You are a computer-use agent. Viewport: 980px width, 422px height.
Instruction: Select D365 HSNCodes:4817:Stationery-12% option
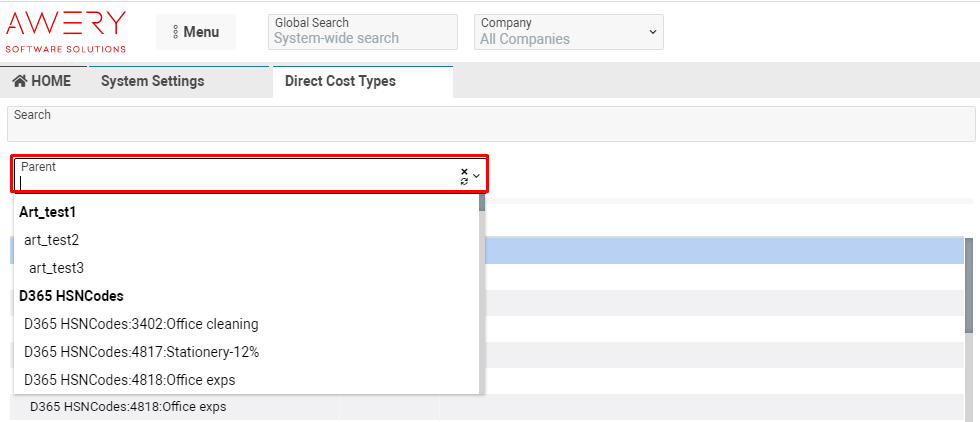point(141,352)
